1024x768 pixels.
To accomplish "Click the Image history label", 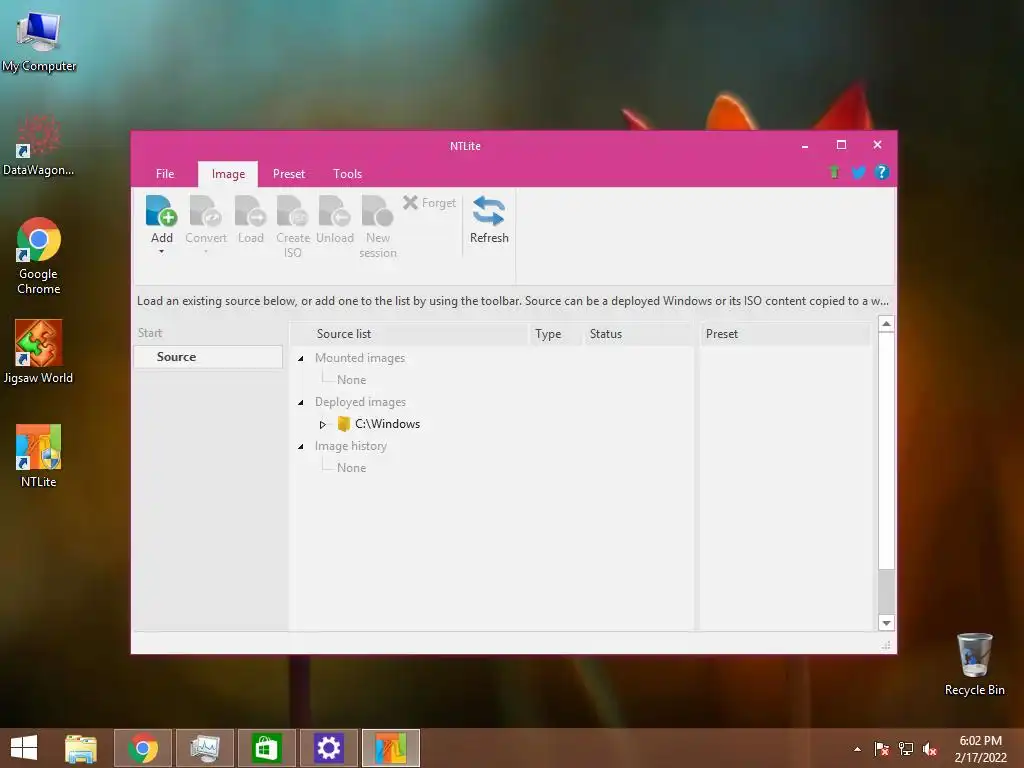I will 351,446.
